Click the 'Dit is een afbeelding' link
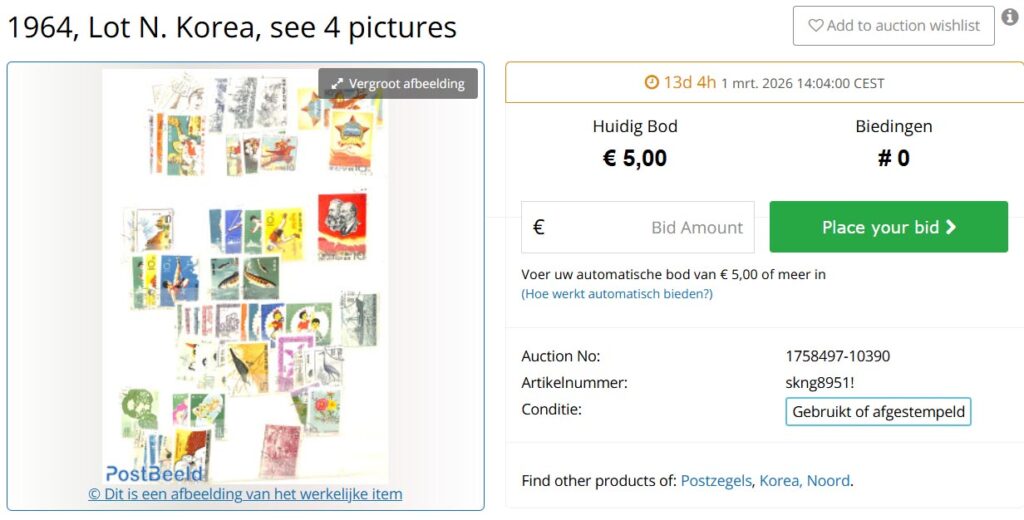Screen dimensions: 1024x520 pyautogui.click(x=245, y=494)
